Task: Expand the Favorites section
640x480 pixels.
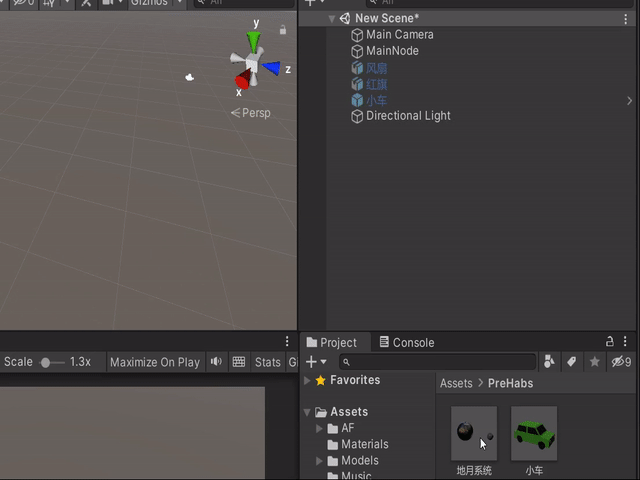Action: click(x=307, y=381)
